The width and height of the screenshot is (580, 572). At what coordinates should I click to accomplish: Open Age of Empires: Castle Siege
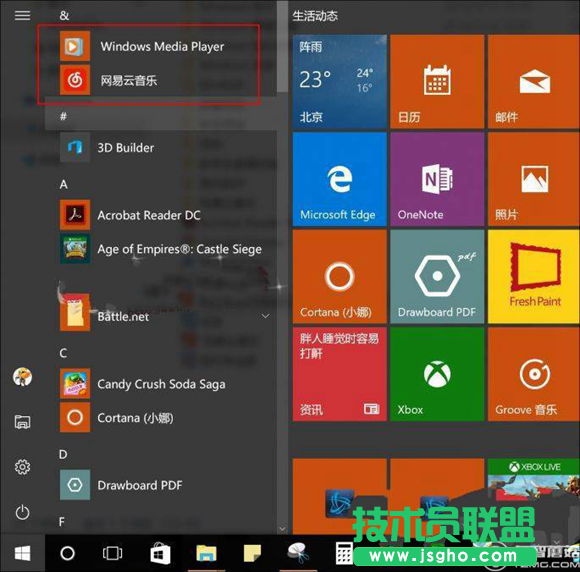click(x=161, y=249)
